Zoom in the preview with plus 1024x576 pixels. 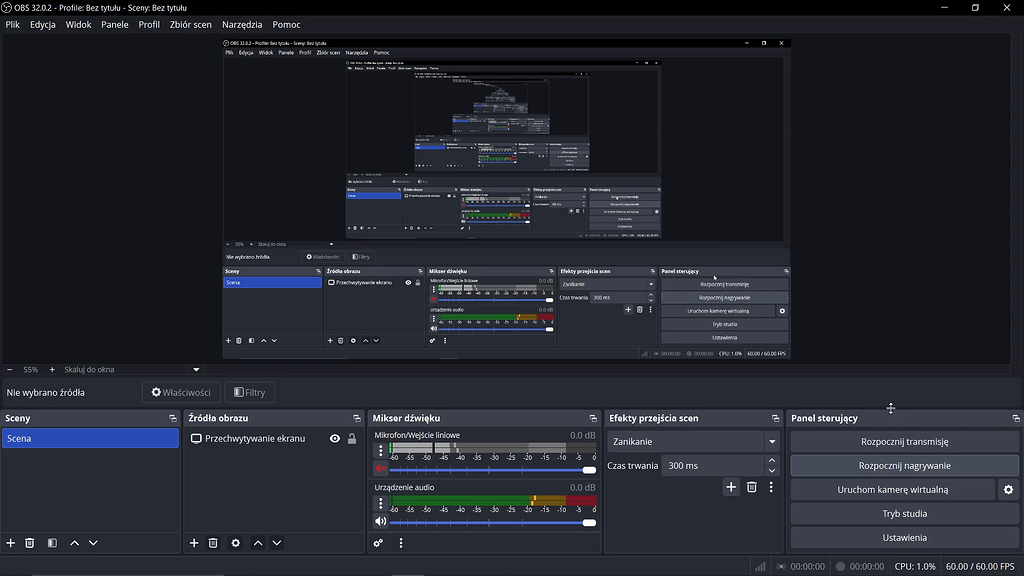point(52,370)
